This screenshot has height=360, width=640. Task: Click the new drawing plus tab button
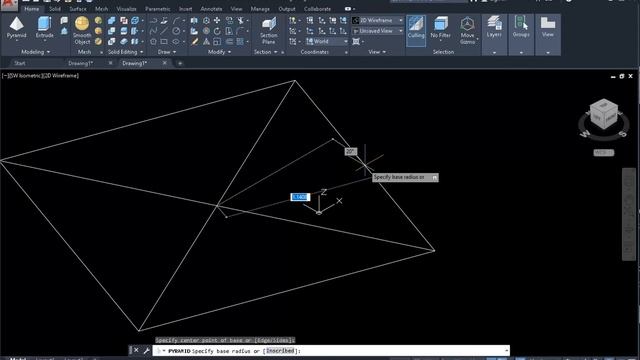point(180,63)
